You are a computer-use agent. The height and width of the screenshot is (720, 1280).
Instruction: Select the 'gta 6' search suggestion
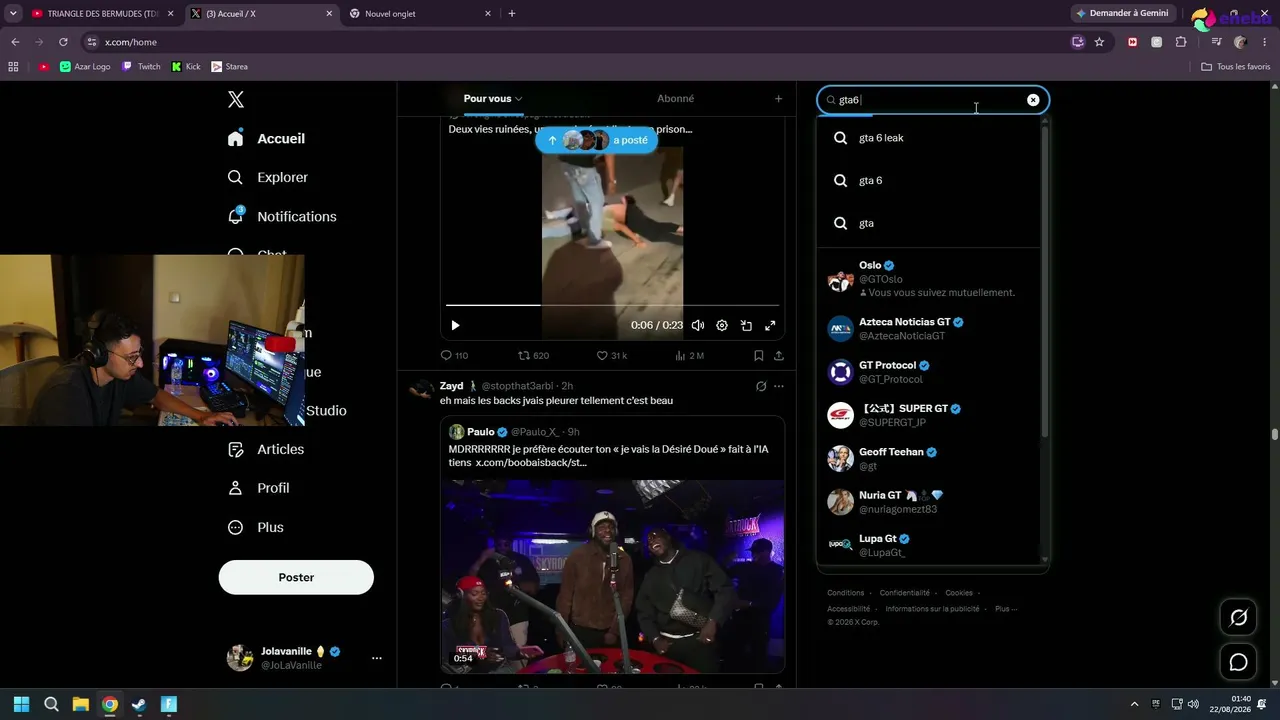tap(929, 181)
